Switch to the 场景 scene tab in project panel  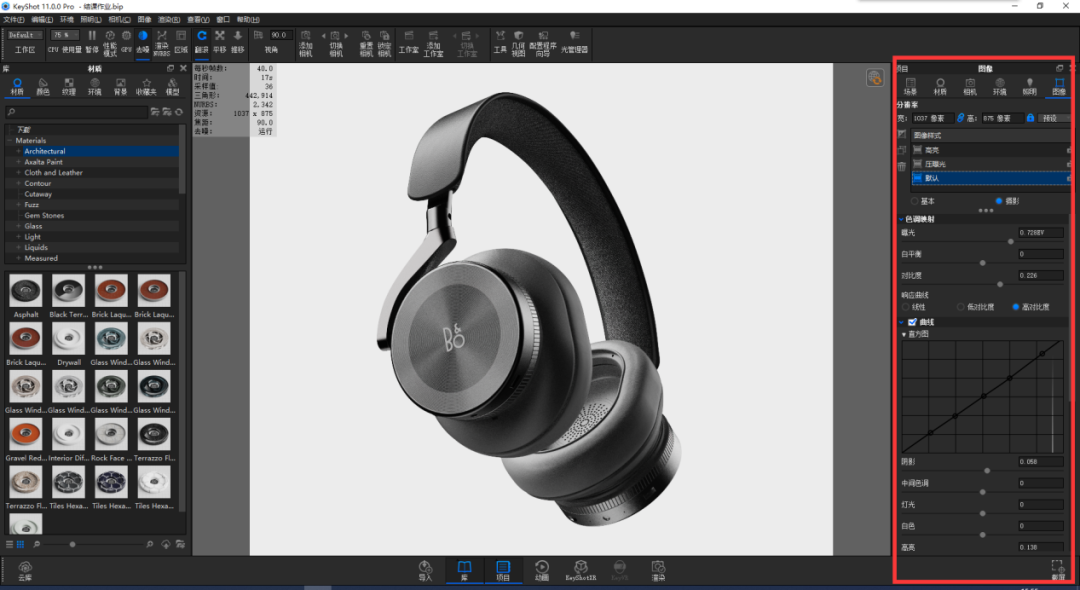(911, 87)
